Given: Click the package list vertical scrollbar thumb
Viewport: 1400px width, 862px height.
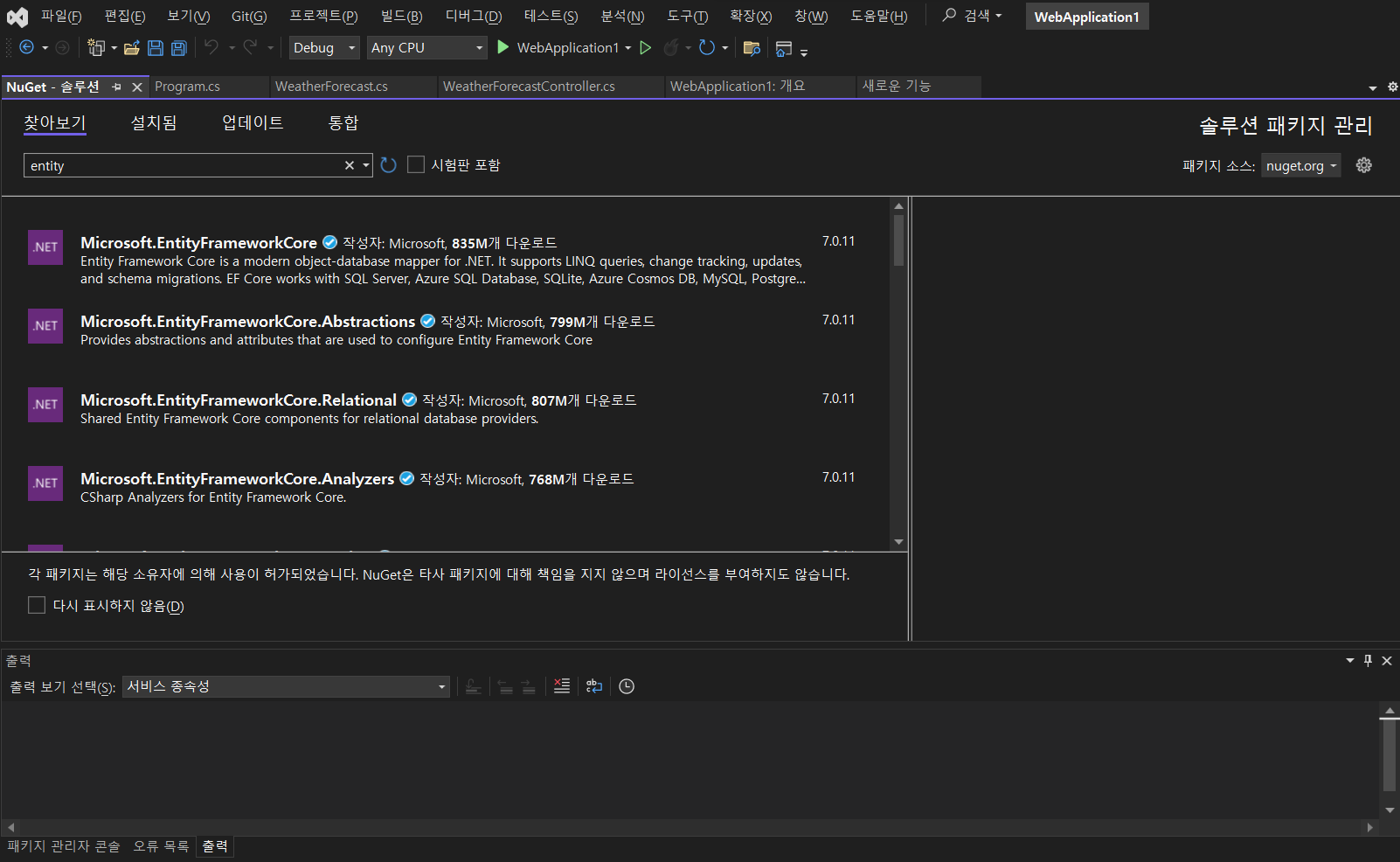Looking at the screenshot, I should 898,240.
